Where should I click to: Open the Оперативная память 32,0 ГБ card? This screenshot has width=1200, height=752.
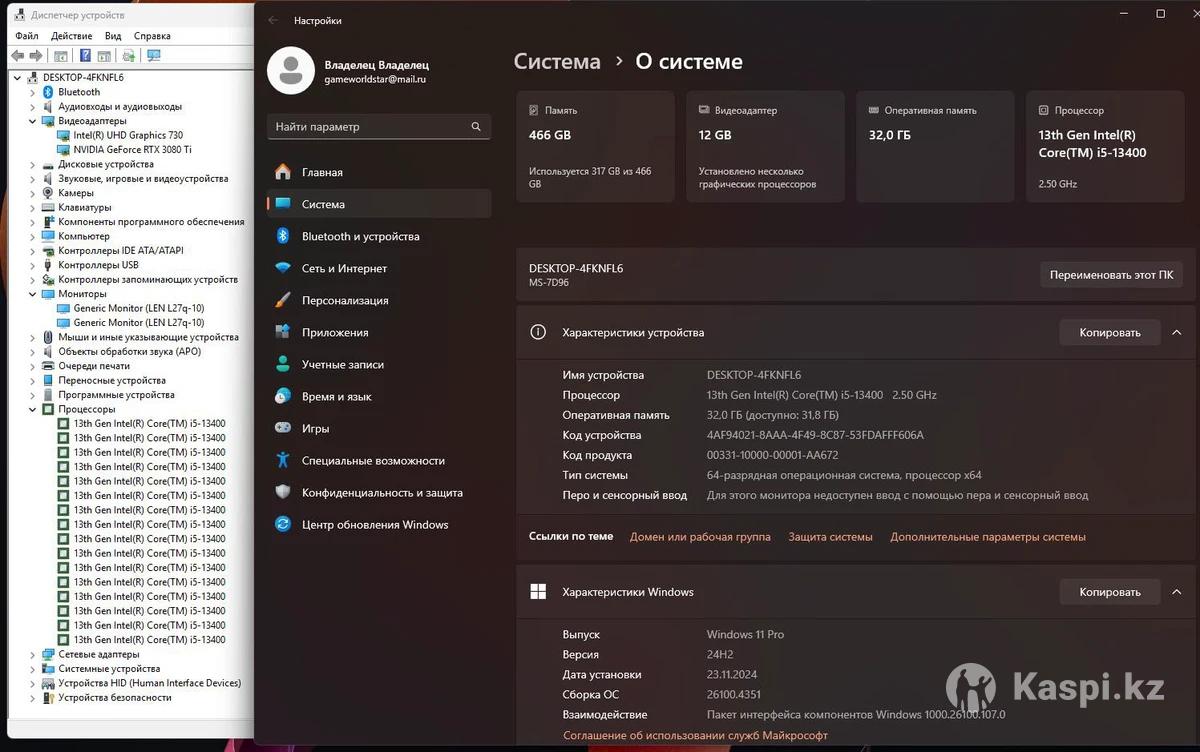(x=935, y=147)
